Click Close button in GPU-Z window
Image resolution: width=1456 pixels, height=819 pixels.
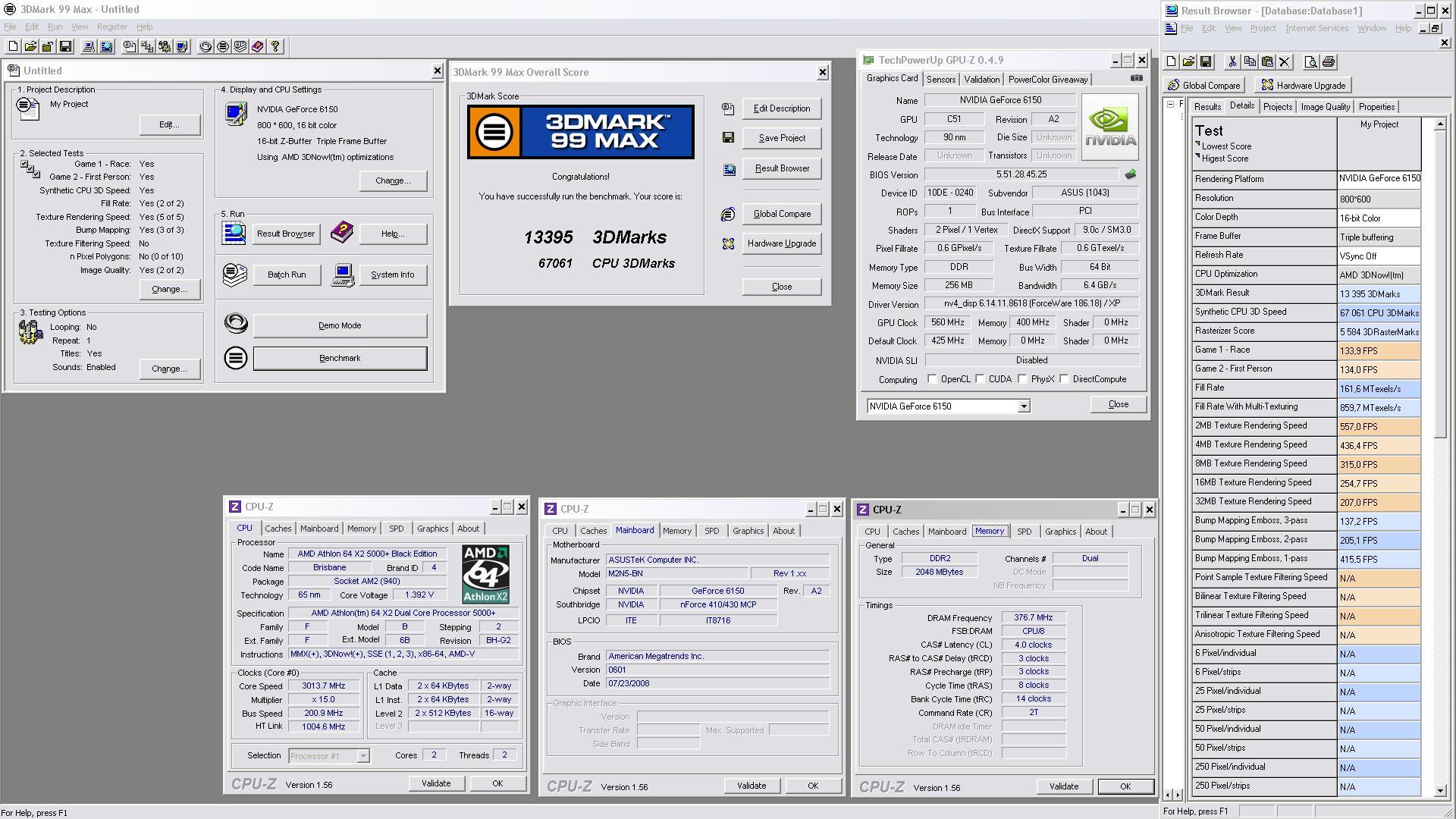1119,404
